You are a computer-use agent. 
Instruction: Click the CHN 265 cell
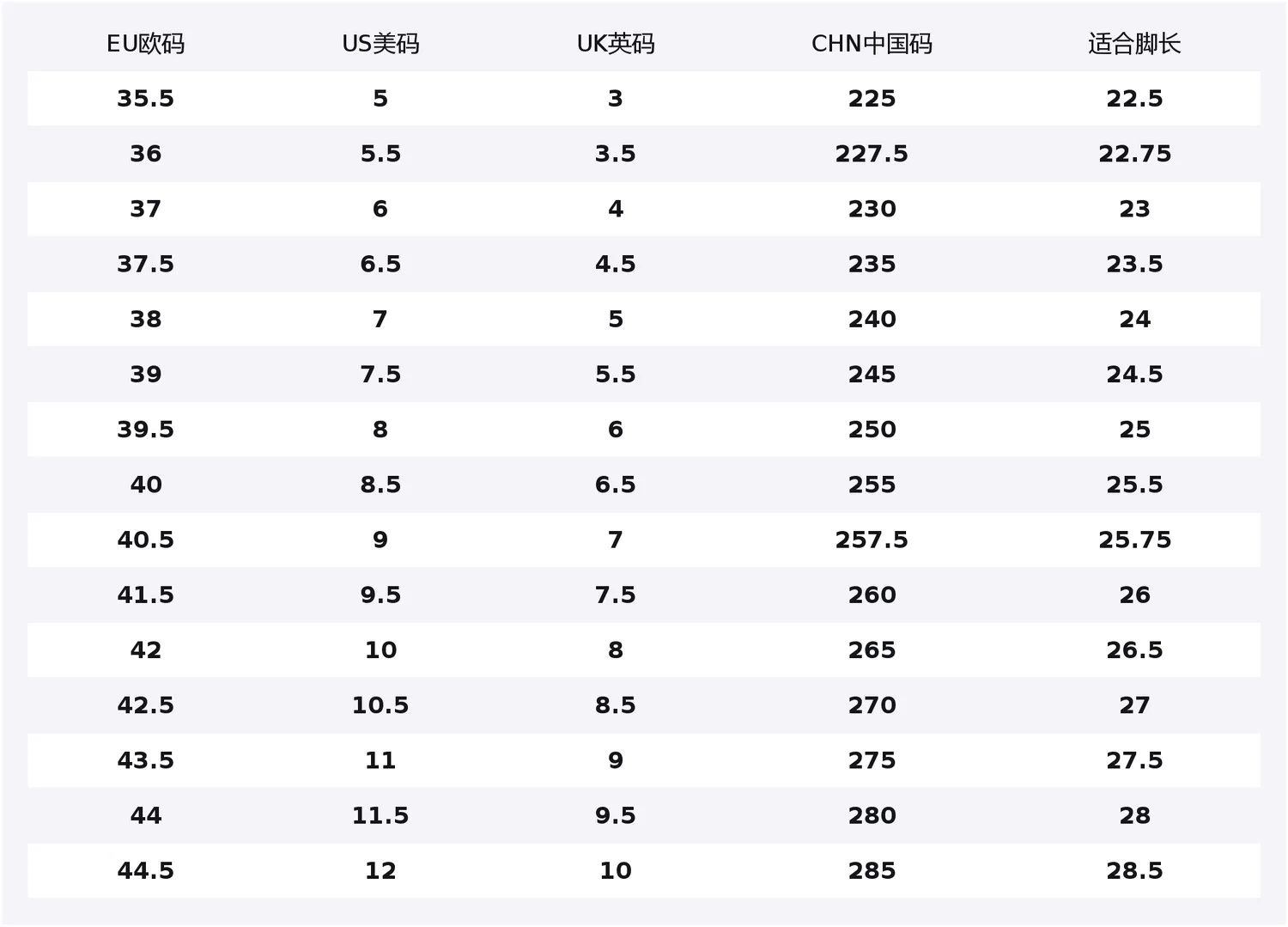[872, 650]
